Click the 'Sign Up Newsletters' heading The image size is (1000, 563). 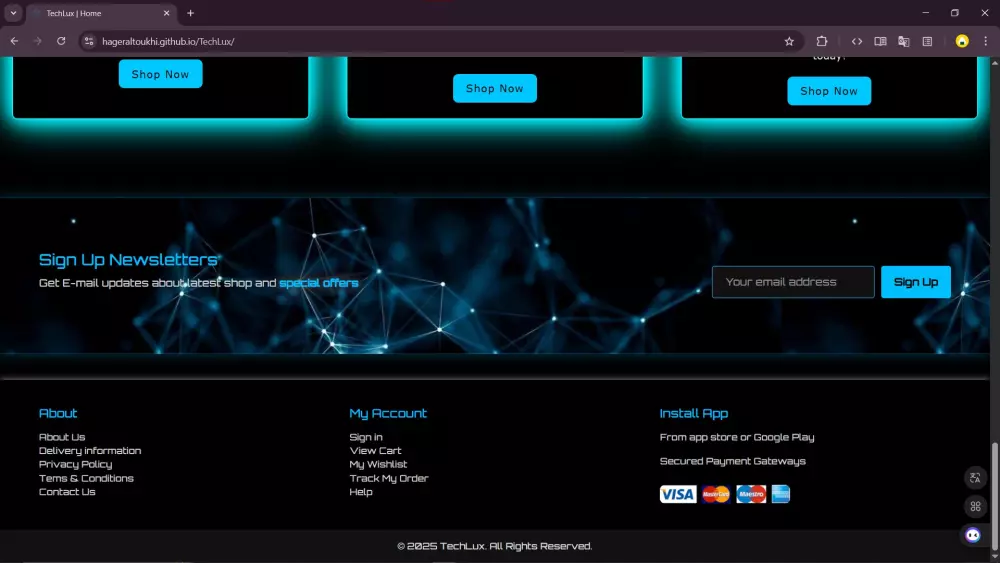pyautogui.click(x=128, y=260)
